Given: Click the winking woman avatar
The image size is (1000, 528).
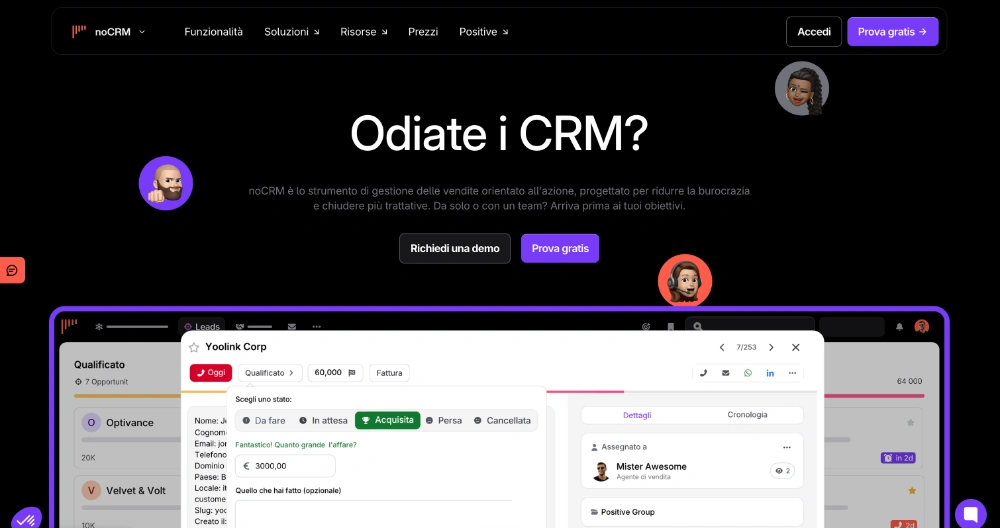Looking at the screenshot, I should click(x=802, y=89).
